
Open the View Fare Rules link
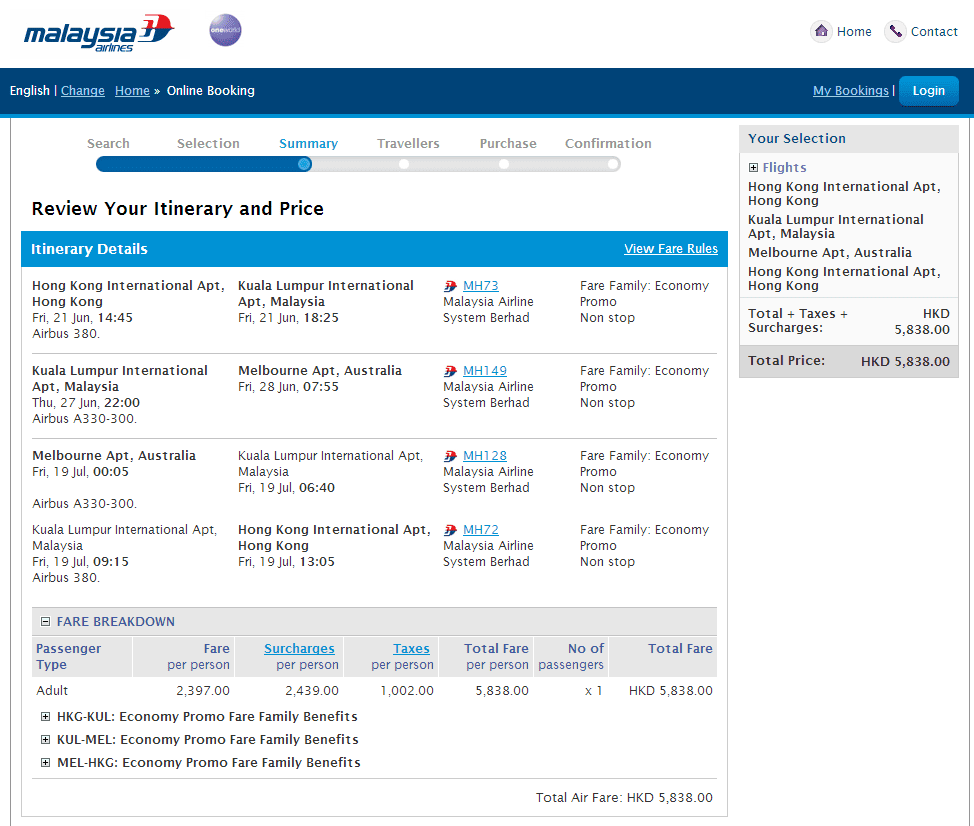coord(670,249)
